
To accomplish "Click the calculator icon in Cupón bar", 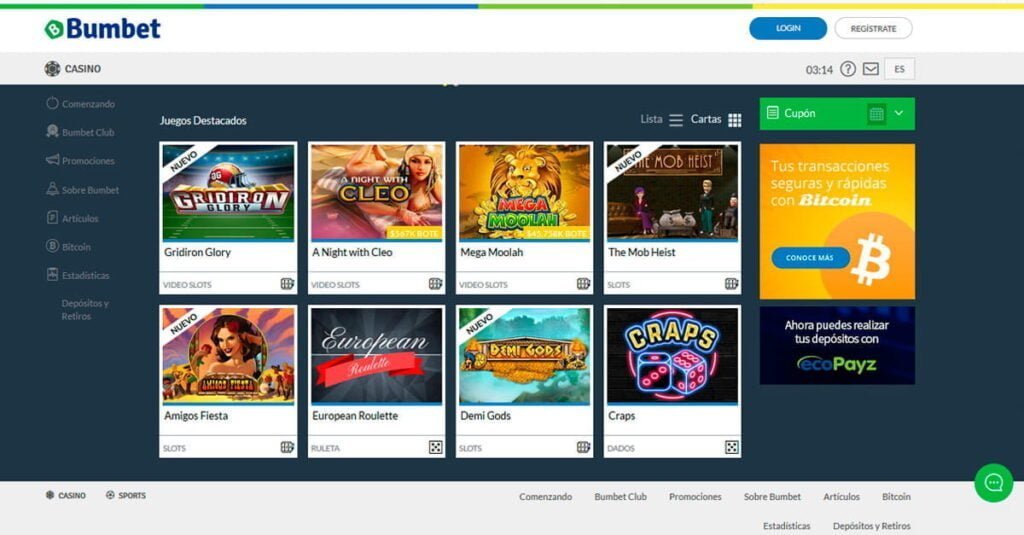I will 876,114.
